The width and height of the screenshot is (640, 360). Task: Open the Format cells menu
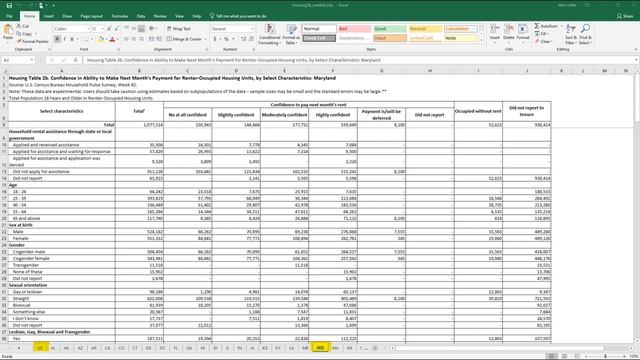click(x=523, y=33)
